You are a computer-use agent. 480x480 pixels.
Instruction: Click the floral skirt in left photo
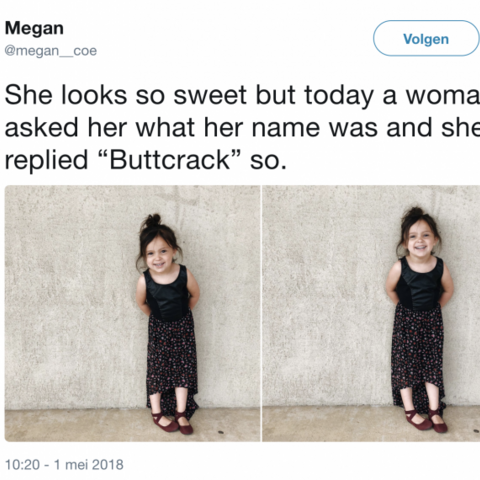[x=172, y=356]
